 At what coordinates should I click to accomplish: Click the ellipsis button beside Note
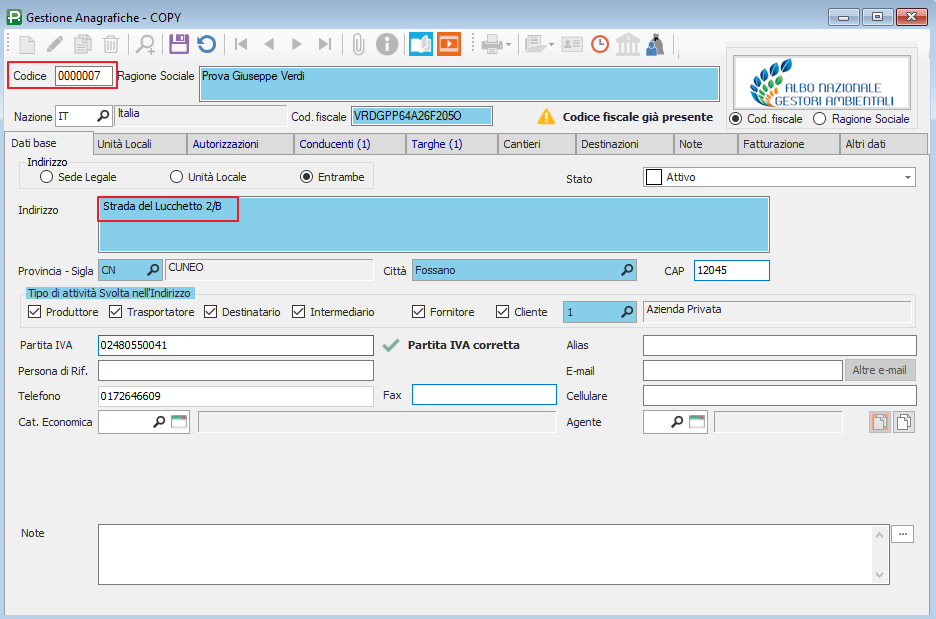pyautogui.click(x=903, y=534)
